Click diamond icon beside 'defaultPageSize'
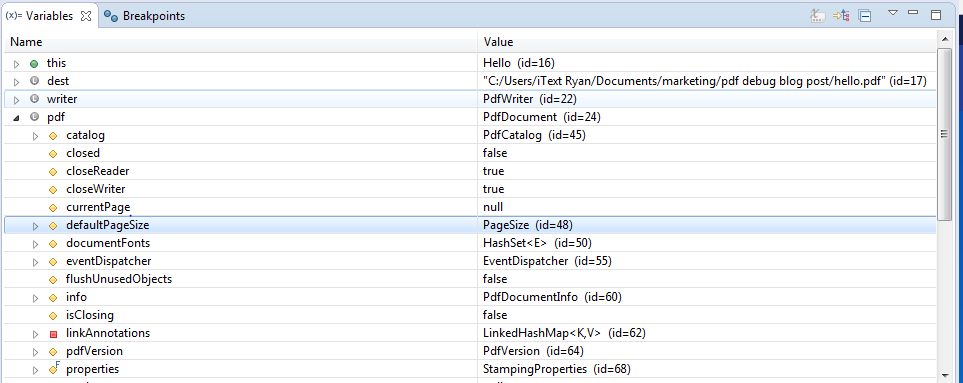The image size is (963, 383). click(53, 226)
